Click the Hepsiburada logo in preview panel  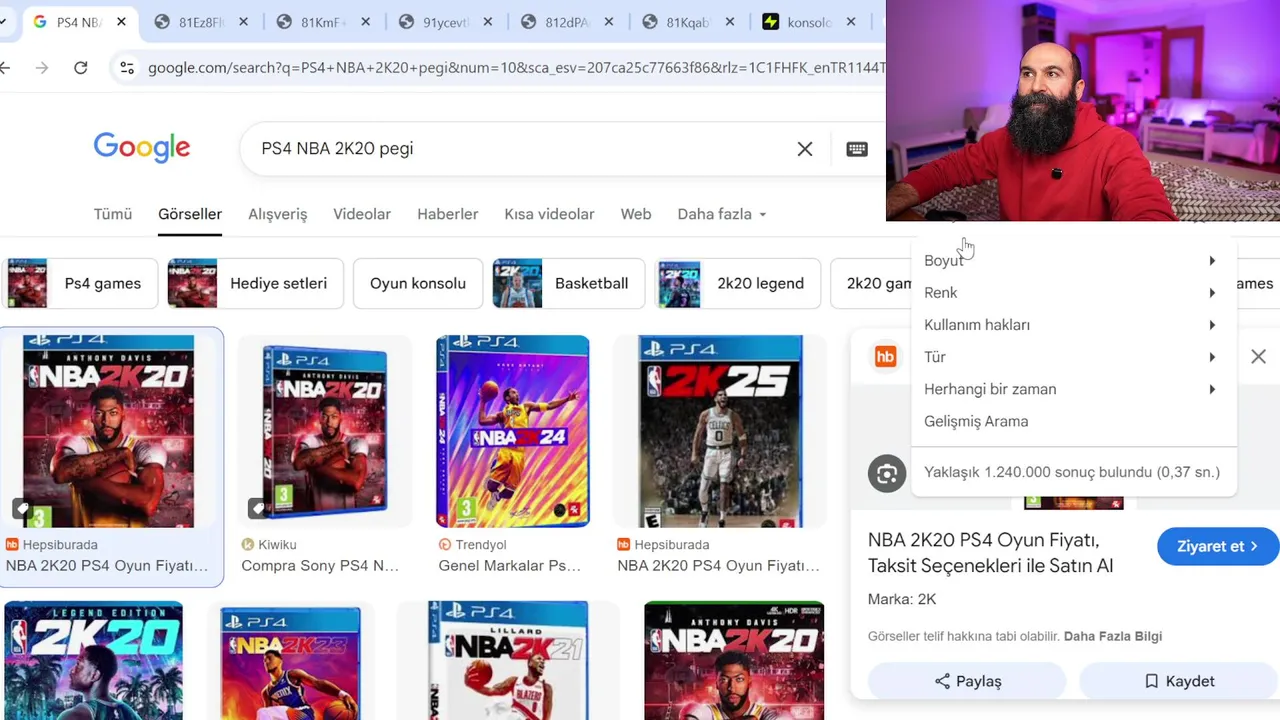point(886,357)
